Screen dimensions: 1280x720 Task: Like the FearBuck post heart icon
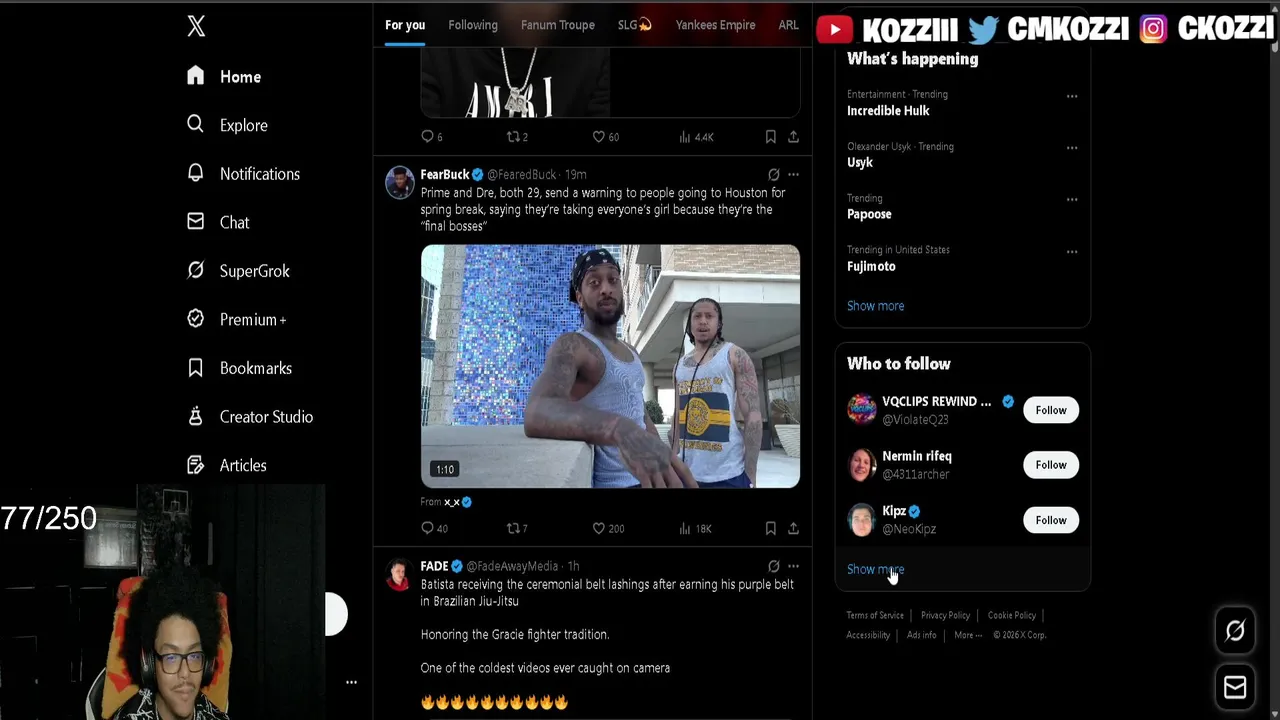coord(599,528)
